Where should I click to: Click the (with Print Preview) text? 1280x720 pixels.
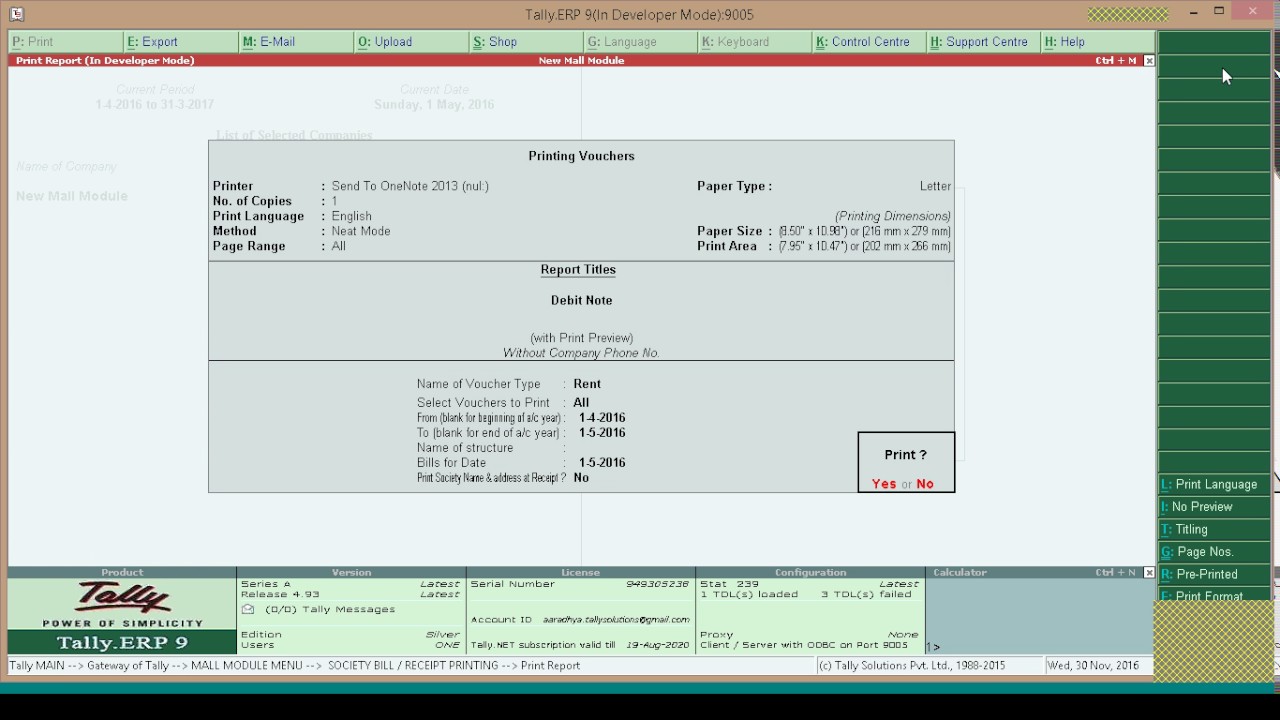coord(581,338)
